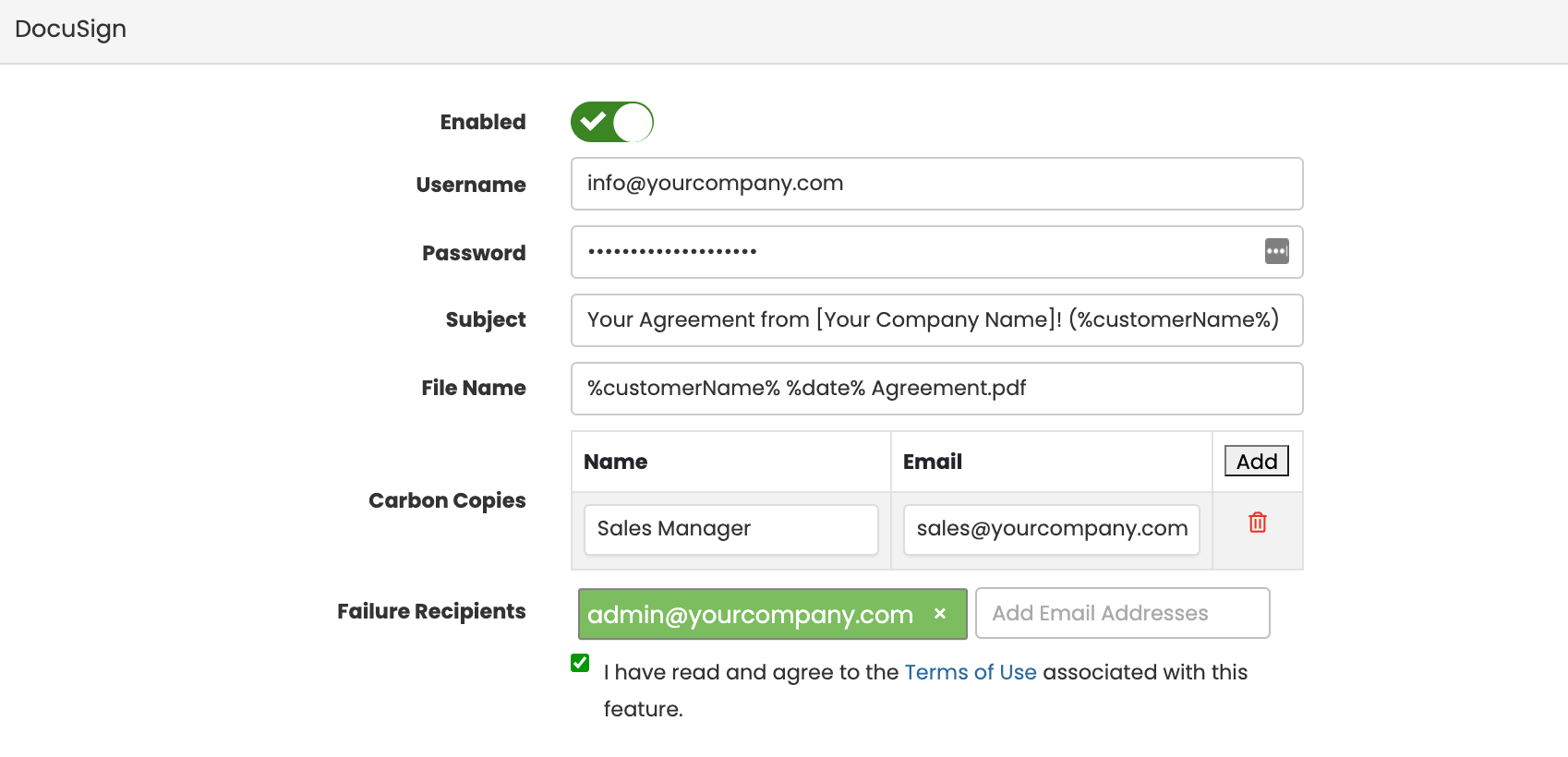Click the DocuSign section header
Image resolution: width=1568 pixels, height=757 pixels.
pyautogui.click(x=70, y=30)
